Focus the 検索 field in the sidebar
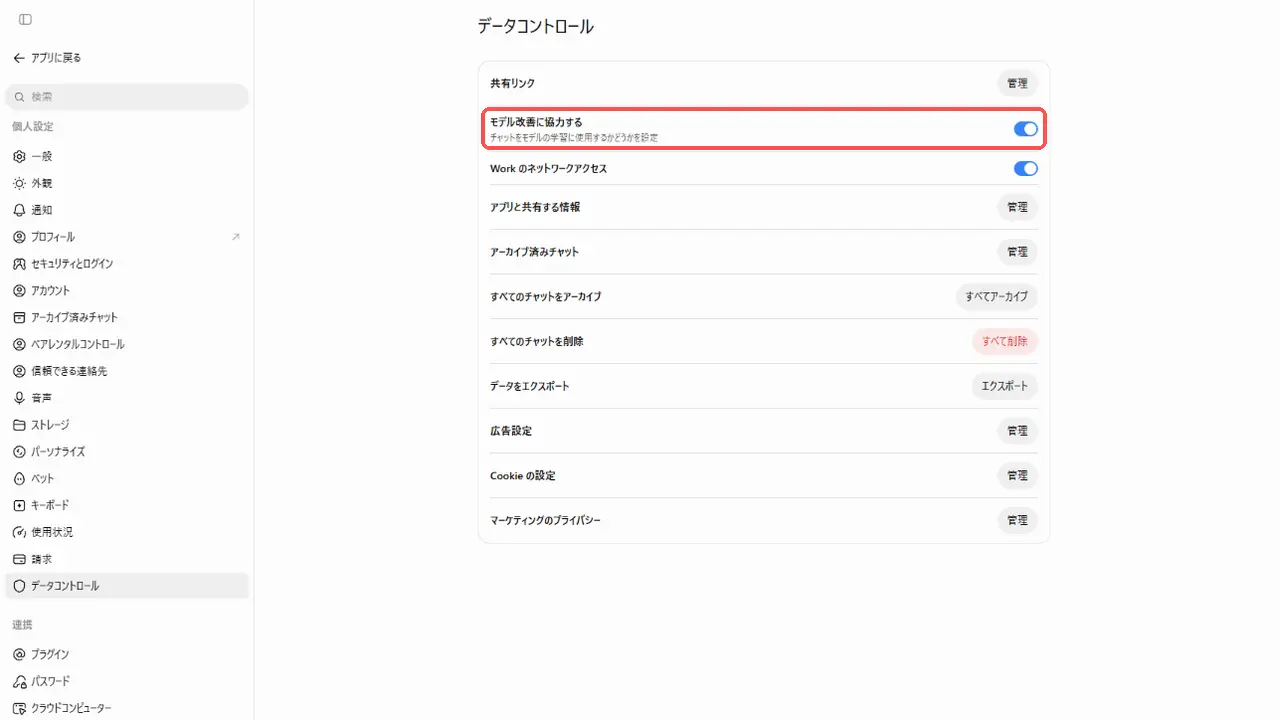 point(127,97)
